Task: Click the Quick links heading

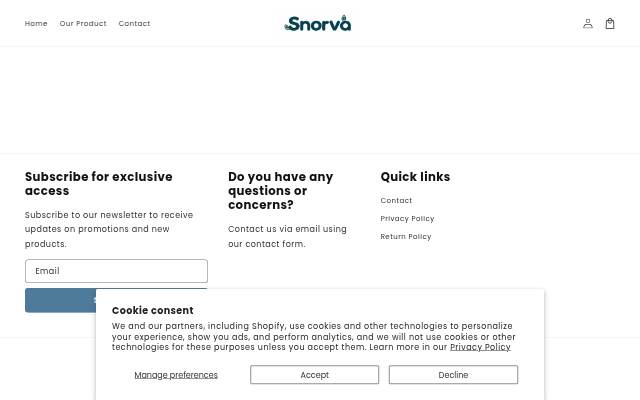Action: click(x=415, y=177)
